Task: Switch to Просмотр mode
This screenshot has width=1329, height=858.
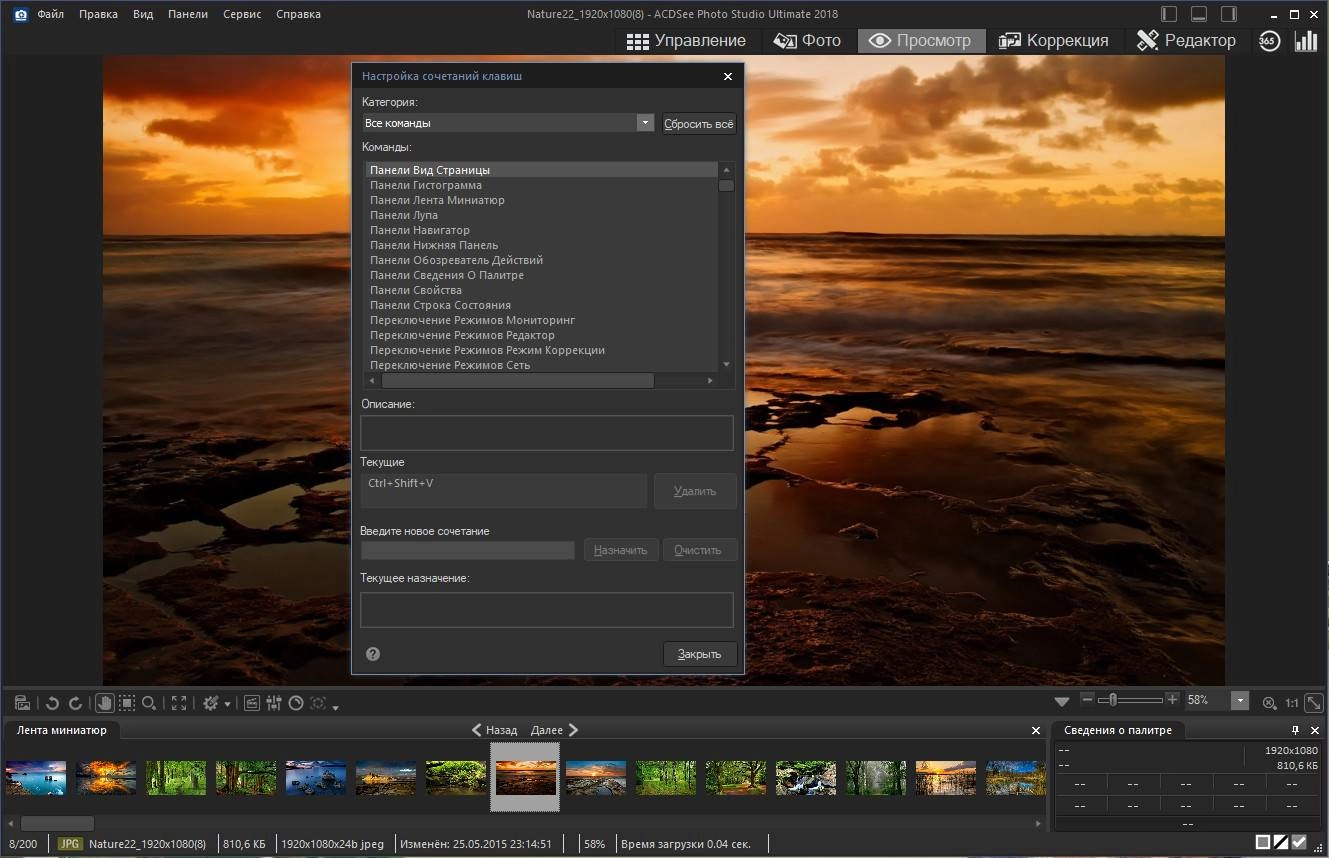Action: click(921, 41)
